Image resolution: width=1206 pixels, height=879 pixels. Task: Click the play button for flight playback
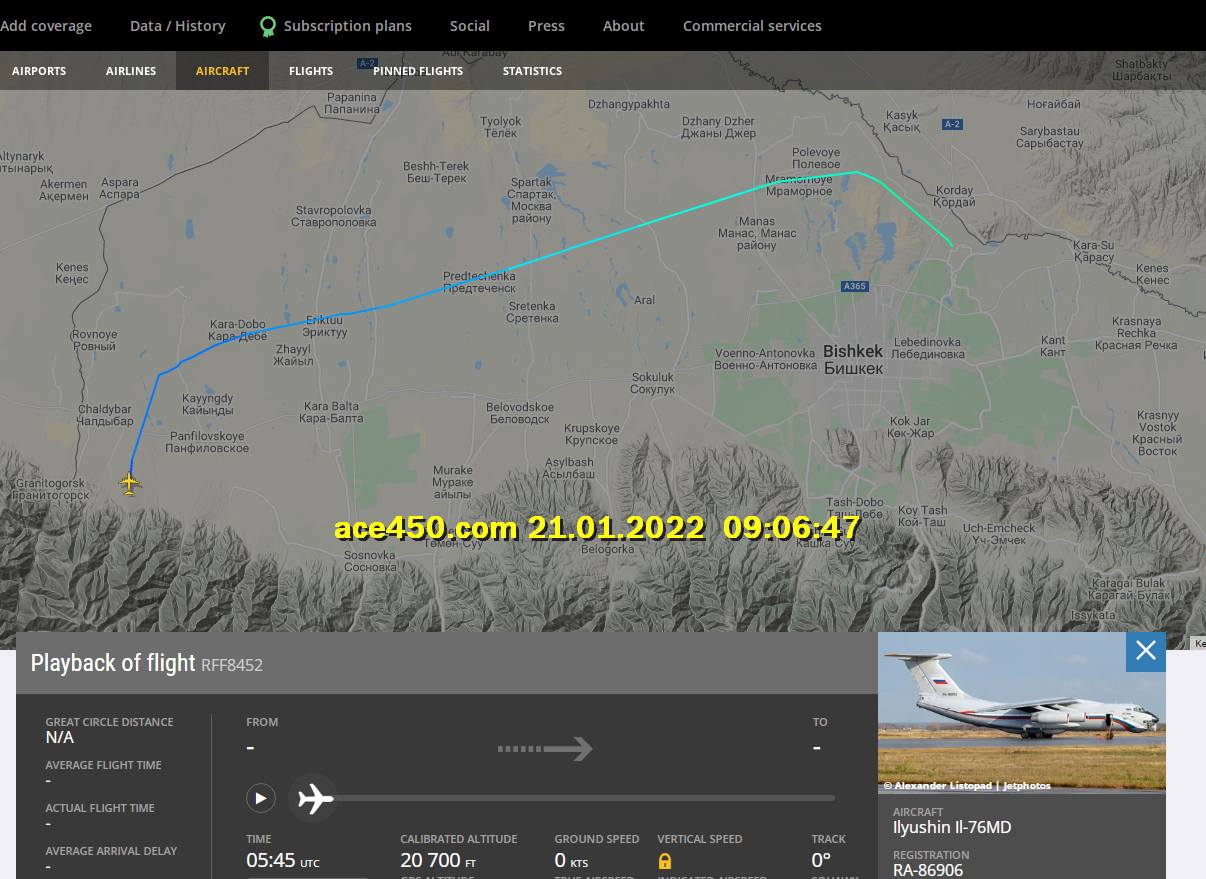tap(260, 798)
